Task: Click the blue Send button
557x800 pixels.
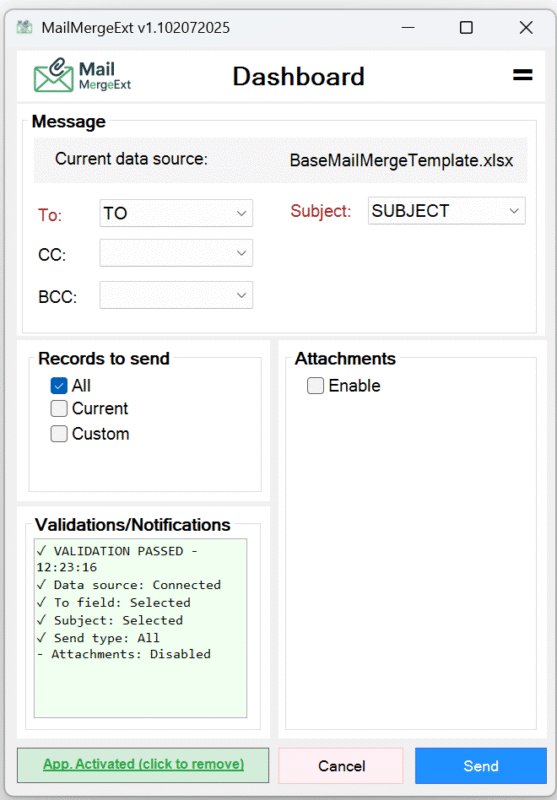Action: pyautogui.click(x=480, y=766)
